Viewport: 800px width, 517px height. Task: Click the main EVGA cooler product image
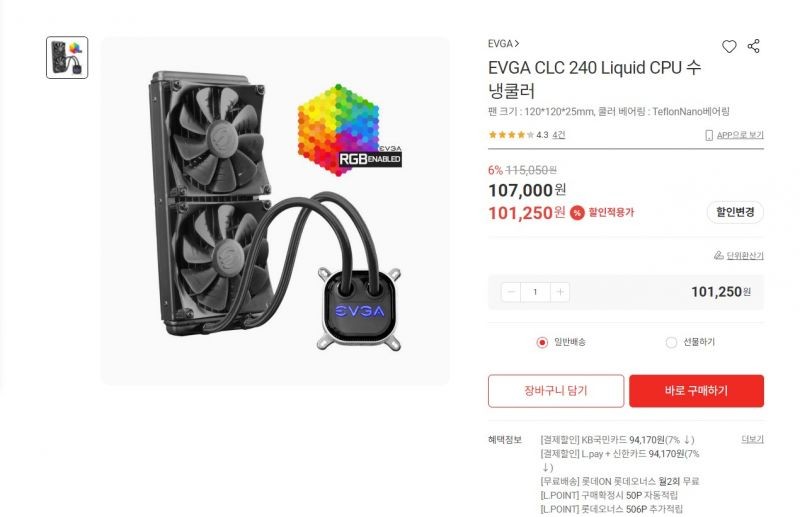click(x=275, y=211)
